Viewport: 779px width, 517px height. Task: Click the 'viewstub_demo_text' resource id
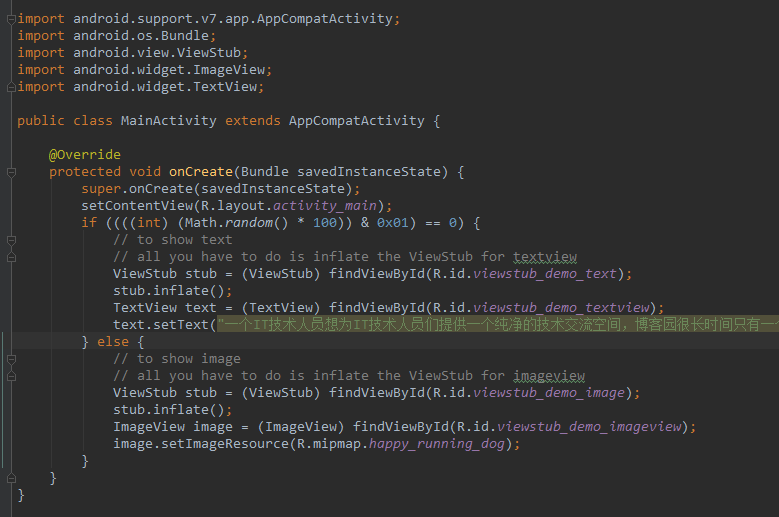click(x=545, y=274)
